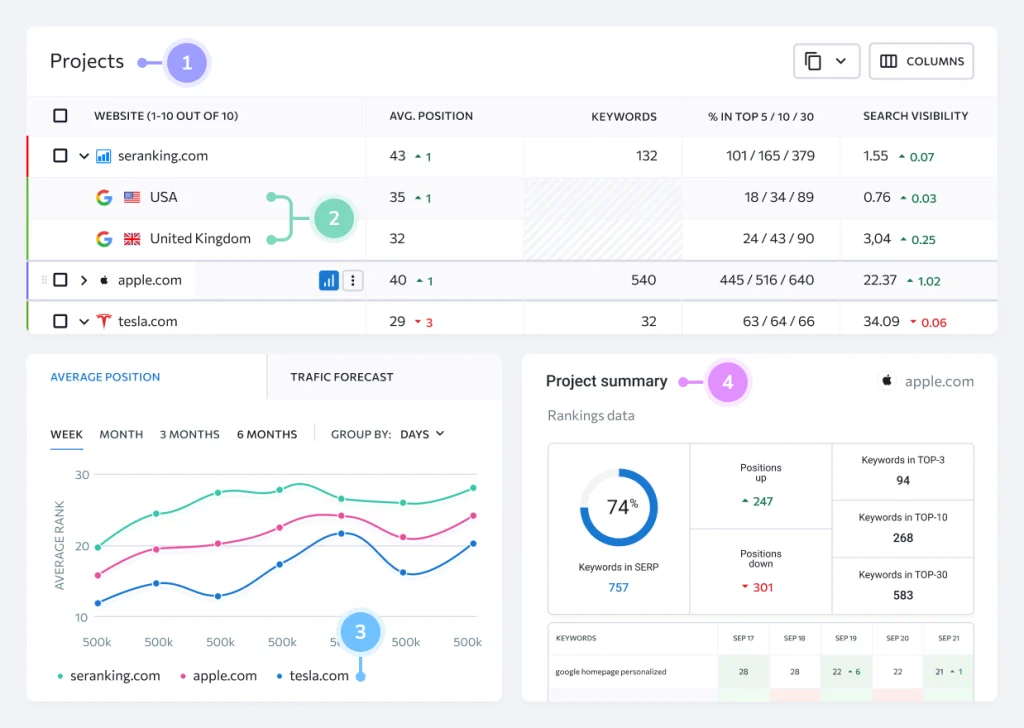This screenshot has width=1024, height=728.
Task: Click the last blue point on tesla.com line
Action: [473, 543]
